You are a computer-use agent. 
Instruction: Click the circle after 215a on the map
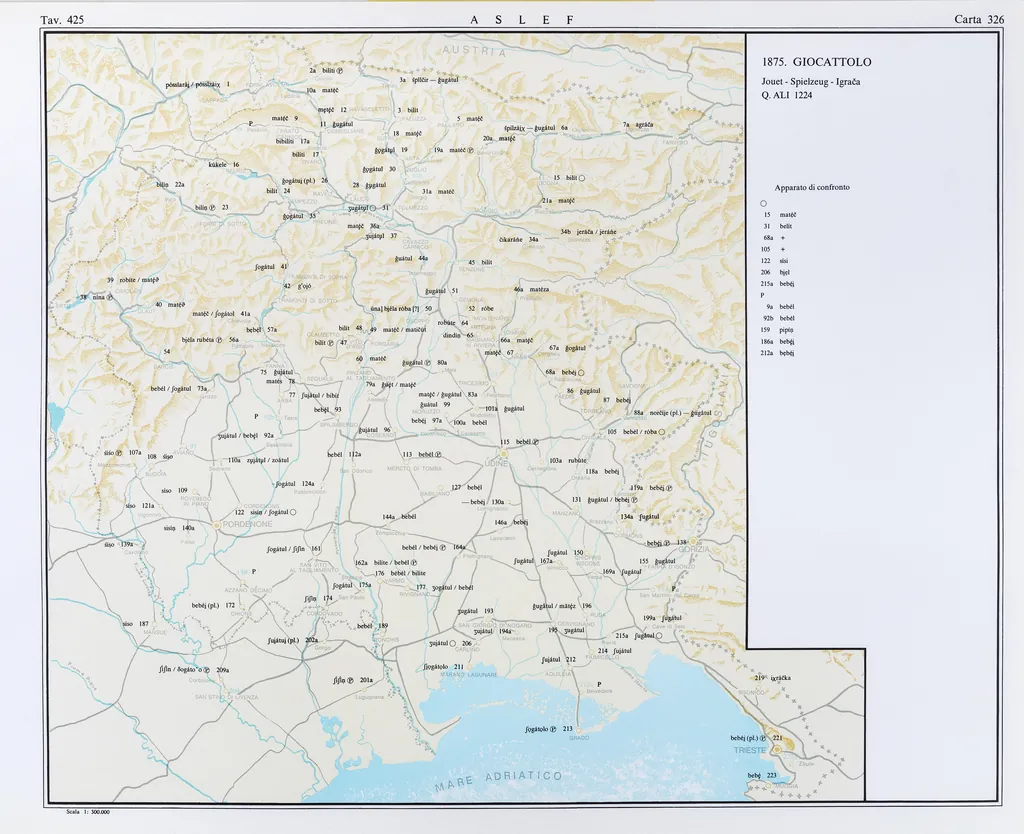[658, 635]
